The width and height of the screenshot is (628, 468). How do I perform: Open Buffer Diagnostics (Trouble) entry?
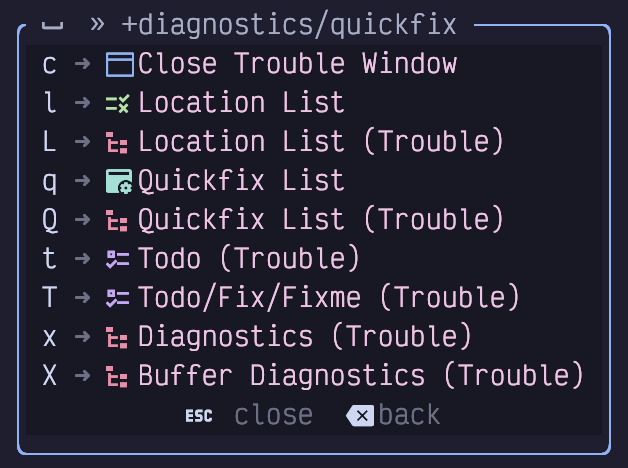pos(361,377)
